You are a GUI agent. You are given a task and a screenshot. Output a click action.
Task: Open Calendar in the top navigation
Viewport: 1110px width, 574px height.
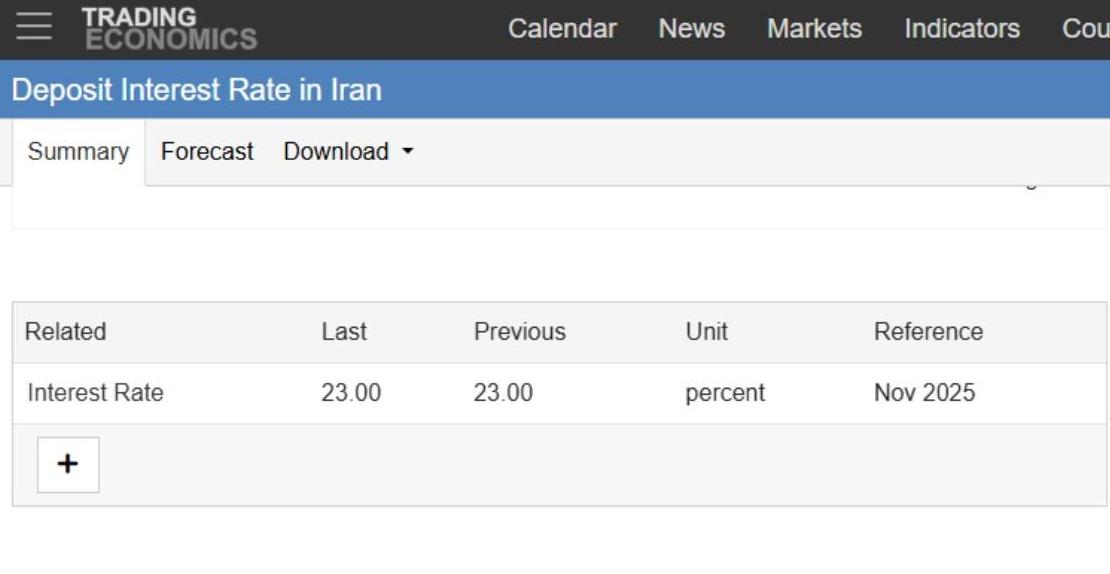tap(562, 29)
